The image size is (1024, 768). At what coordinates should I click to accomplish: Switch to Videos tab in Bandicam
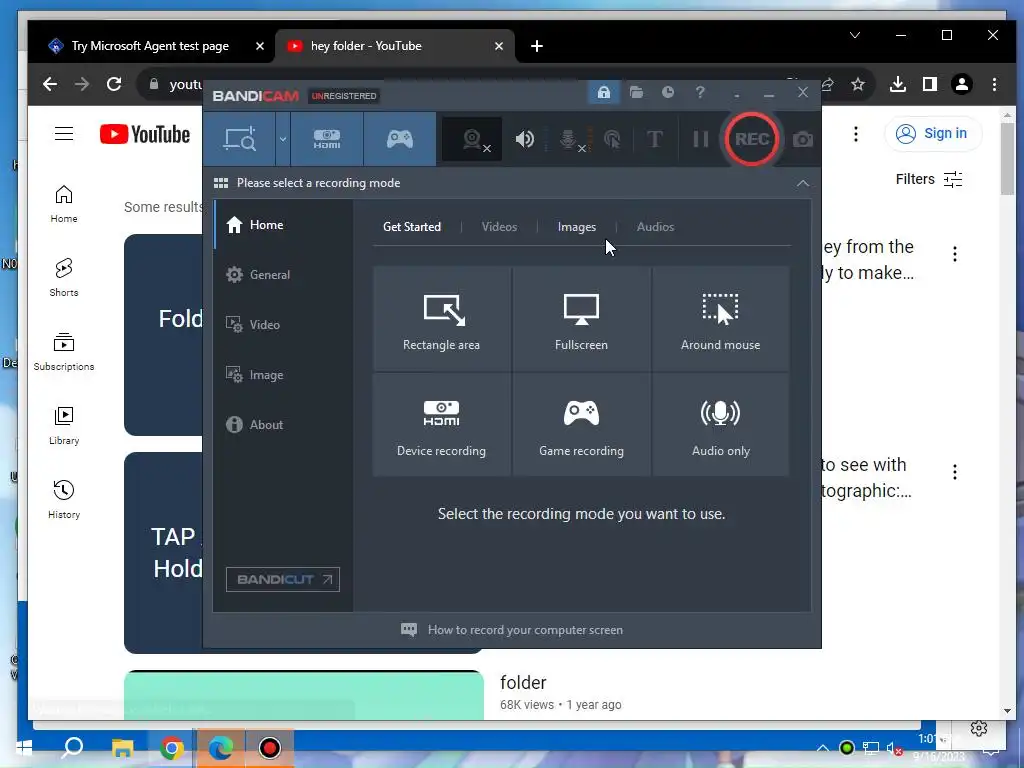coord(500,227)
